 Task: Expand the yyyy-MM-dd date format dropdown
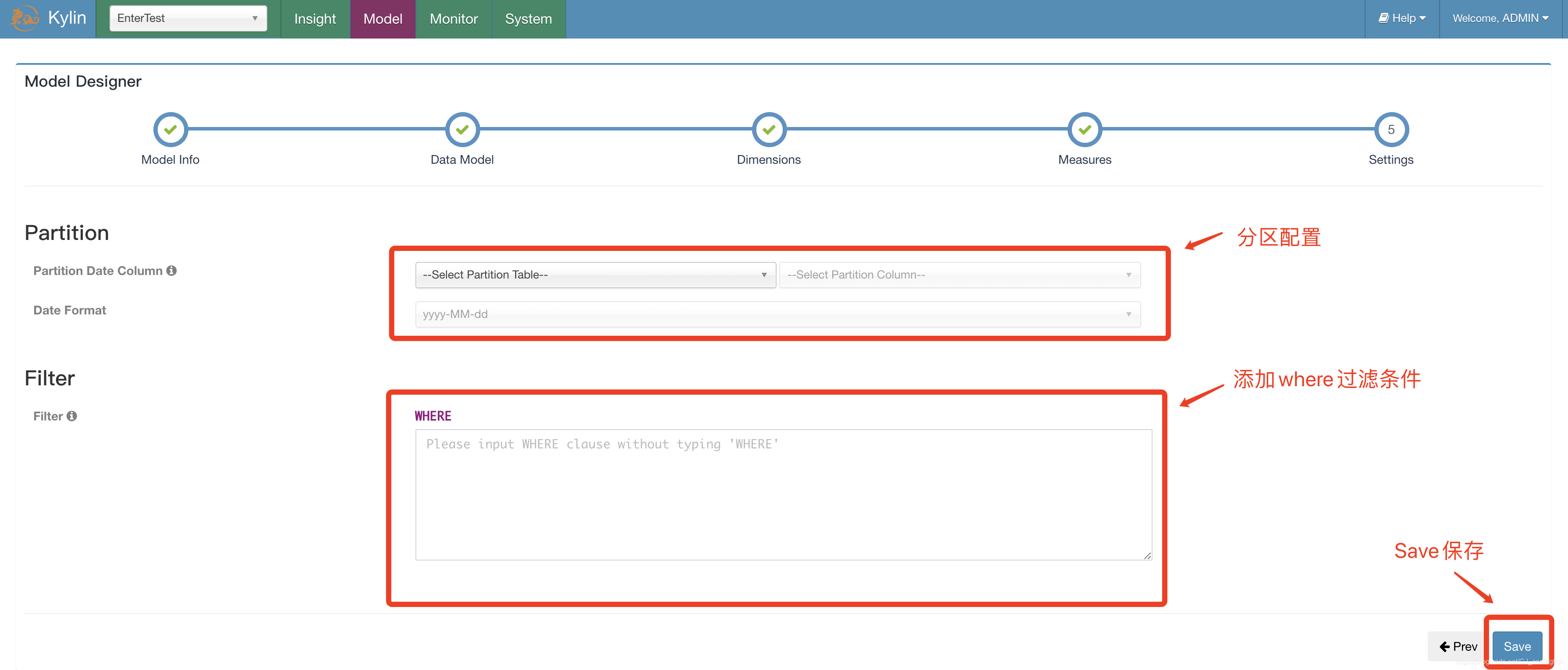tap(777, 314)
